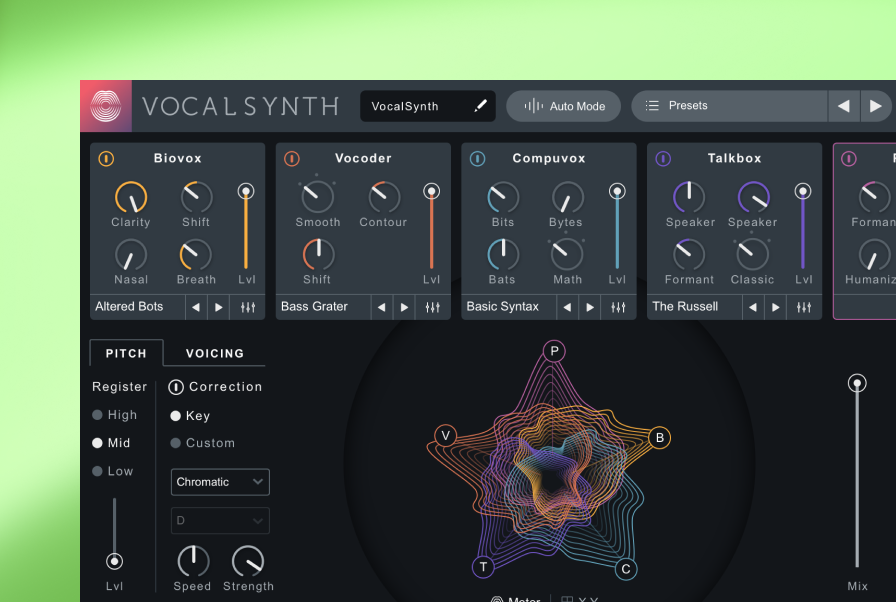Open Talkbox advanced settings sliders icon
Image resolution: width=896 pixels, height=602 pixels.
point(804,307)
